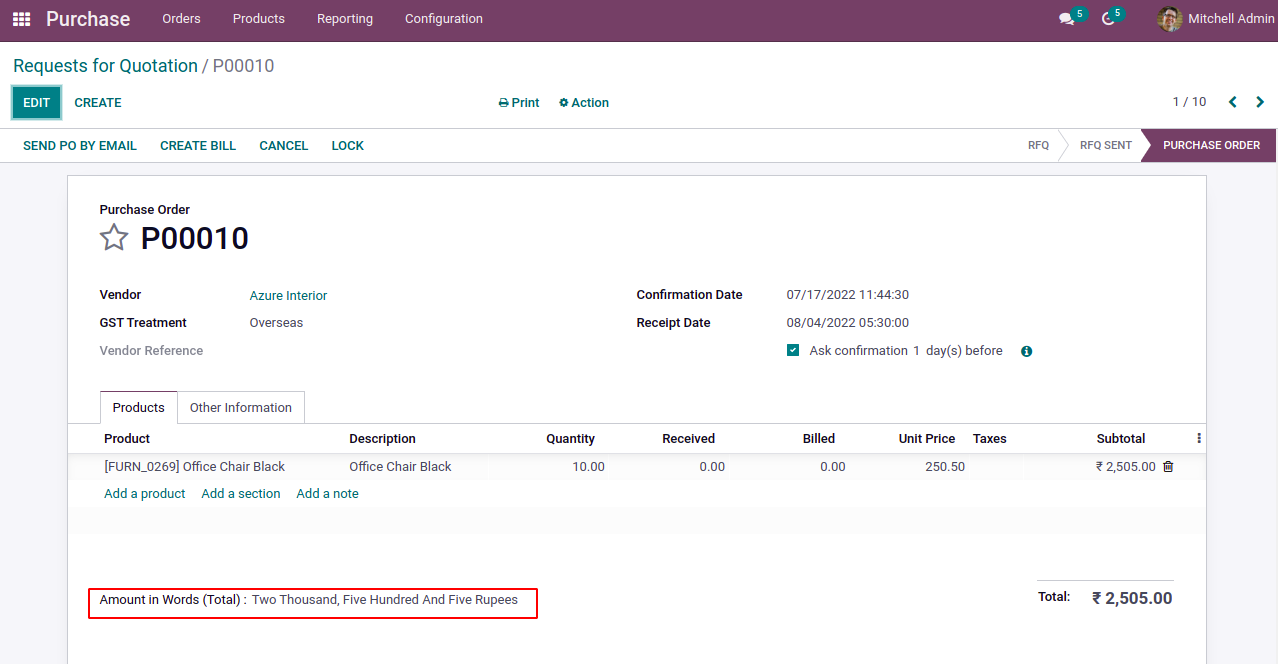Click the info icon beside days before

(x=1026, y=352)
